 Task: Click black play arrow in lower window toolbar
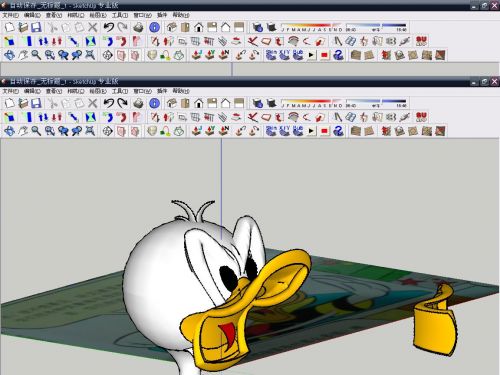[x=311, y=131]
